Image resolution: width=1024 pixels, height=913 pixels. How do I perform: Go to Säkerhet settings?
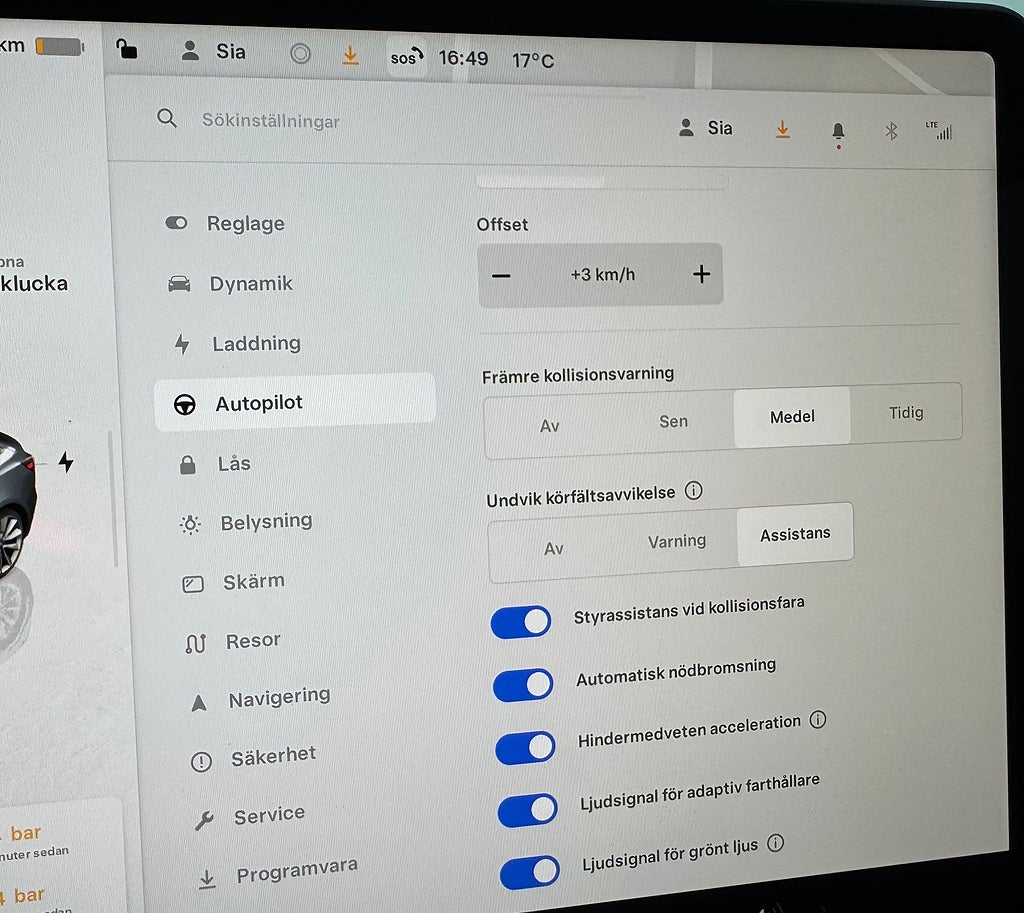pyautogui.click(x=272, y=757)
